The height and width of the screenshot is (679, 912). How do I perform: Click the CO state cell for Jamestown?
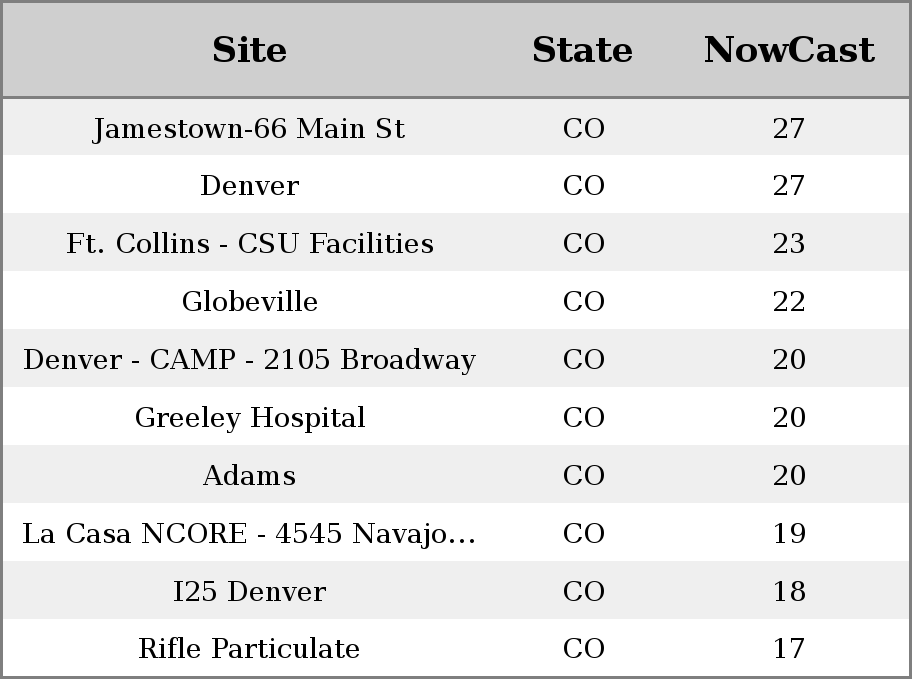(583, 128)
